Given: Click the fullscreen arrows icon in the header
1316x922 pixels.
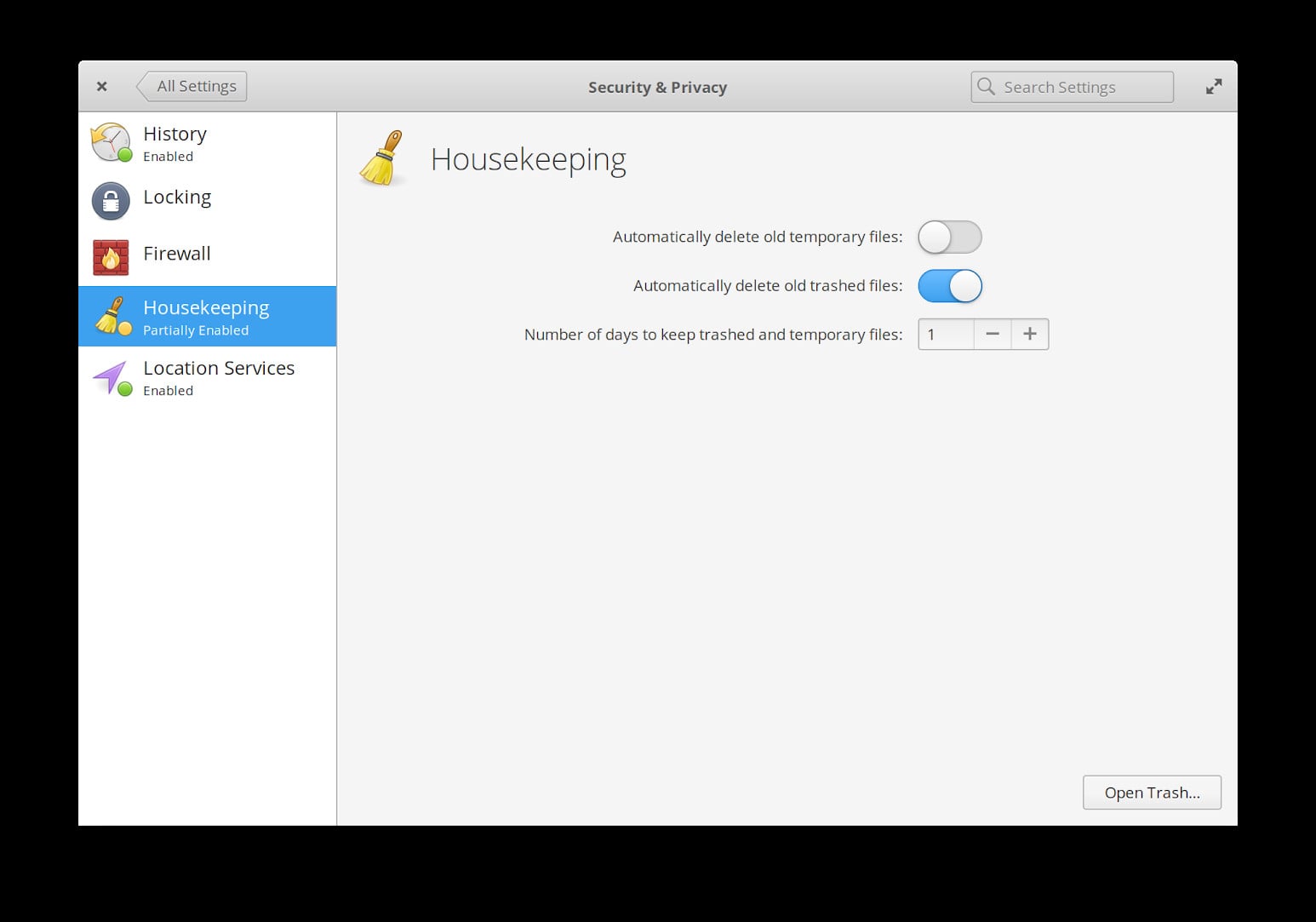Looking at the screenshot, I should (x=1213, y=86).
